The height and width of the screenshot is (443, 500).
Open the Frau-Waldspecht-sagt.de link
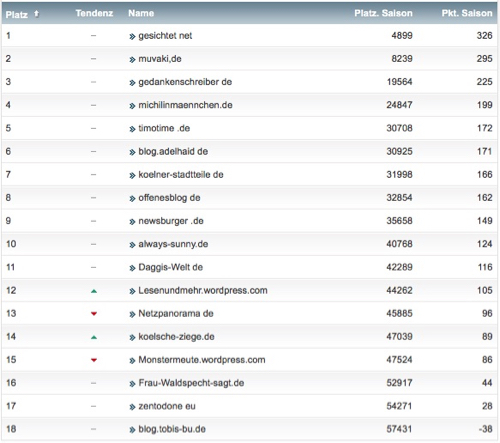pyautogui.click(x=191, y=383)
